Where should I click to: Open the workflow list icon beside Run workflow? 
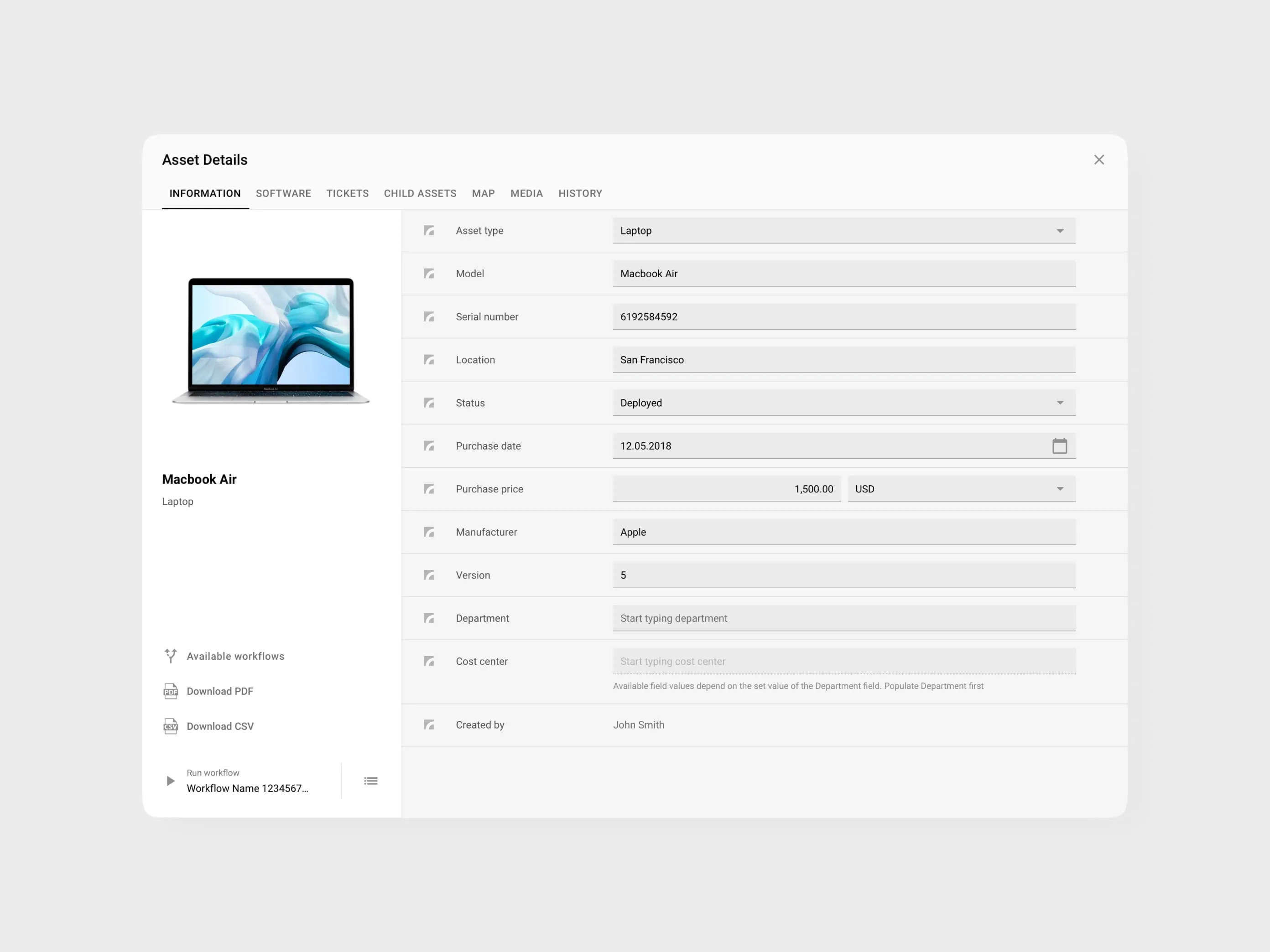pyautogui.click(x=370, y=781)
